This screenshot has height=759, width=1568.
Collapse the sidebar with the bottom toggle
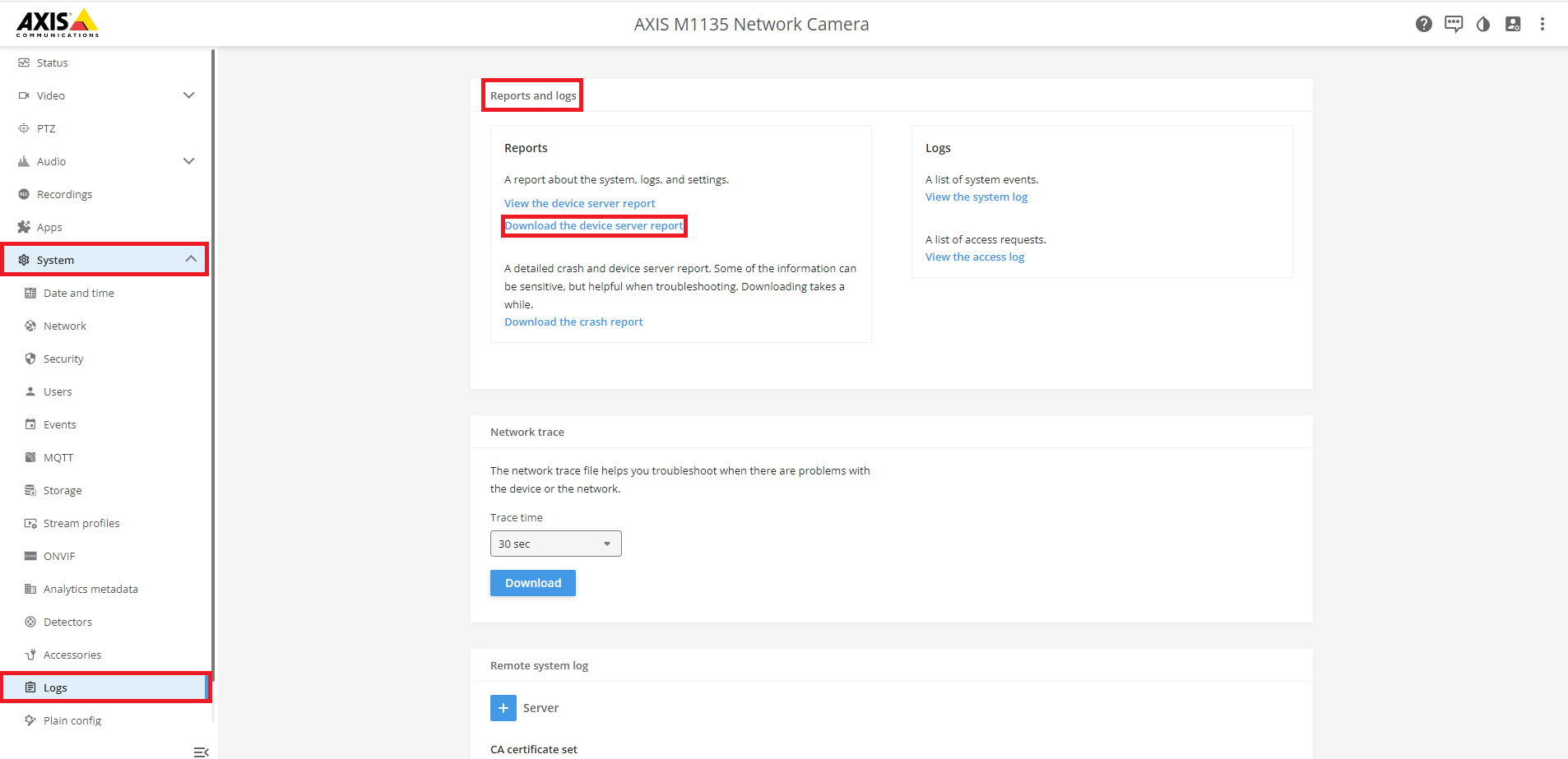[201, 752]
